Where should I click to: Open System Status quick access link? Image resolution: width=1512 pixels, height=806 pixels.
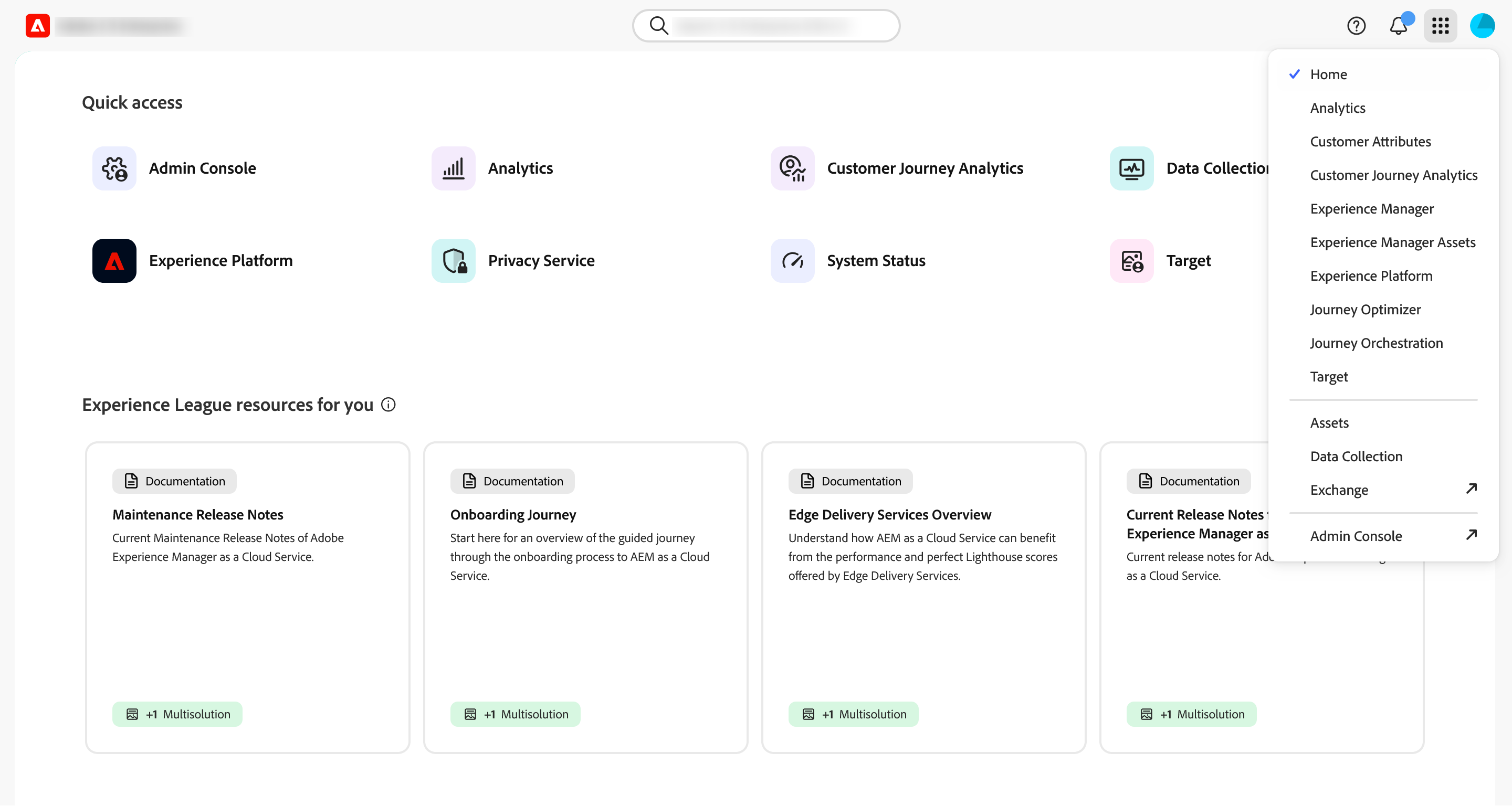(876, 260)
